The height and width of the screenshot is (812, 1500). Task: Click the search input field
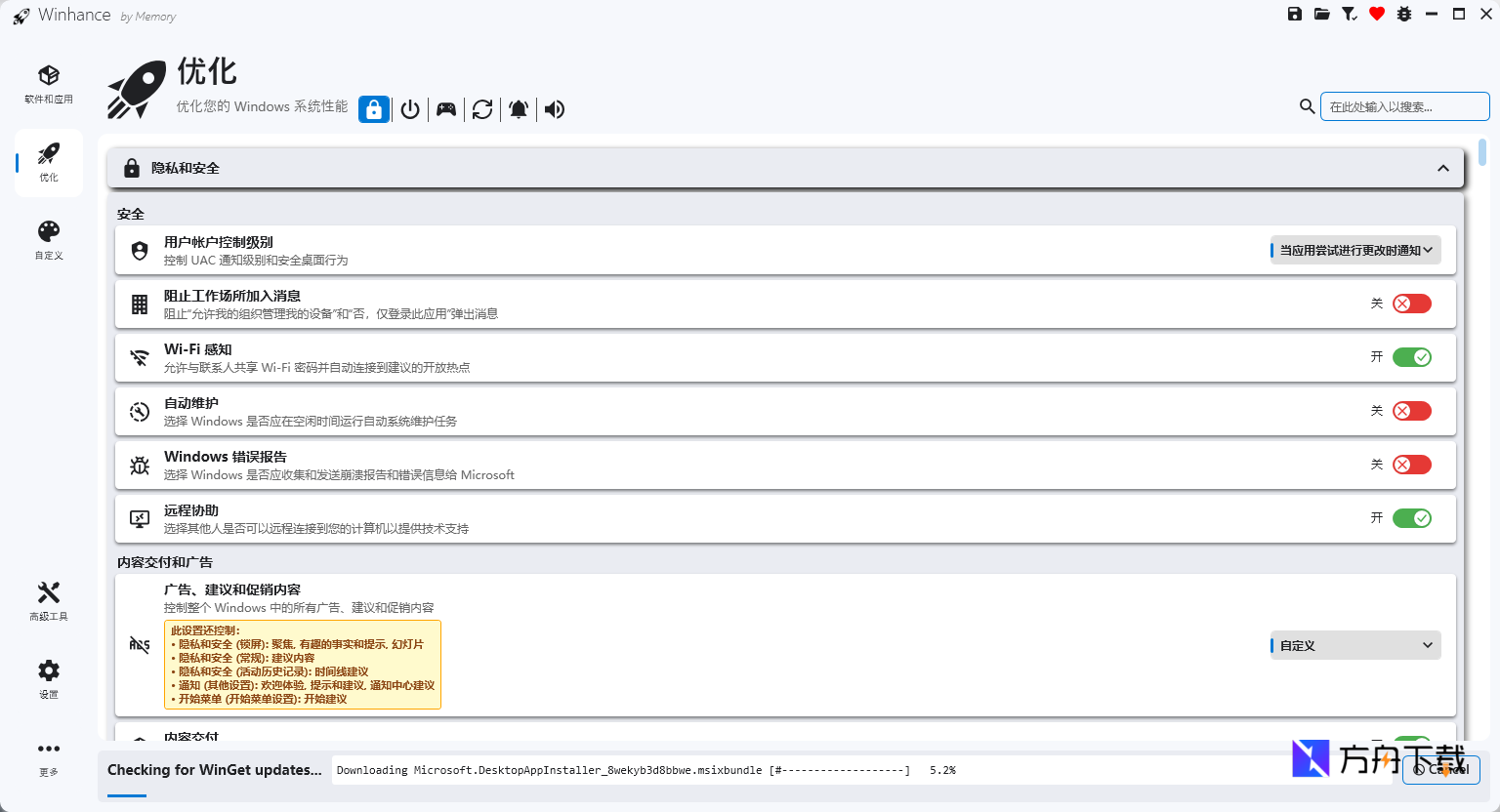1404,106
